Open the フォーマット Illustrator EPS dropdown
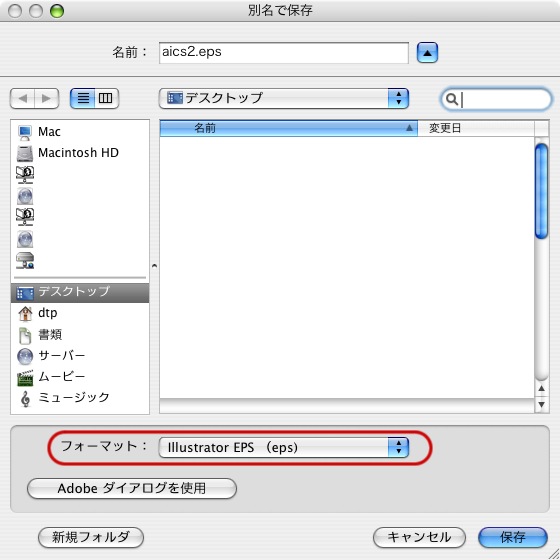 284,448
